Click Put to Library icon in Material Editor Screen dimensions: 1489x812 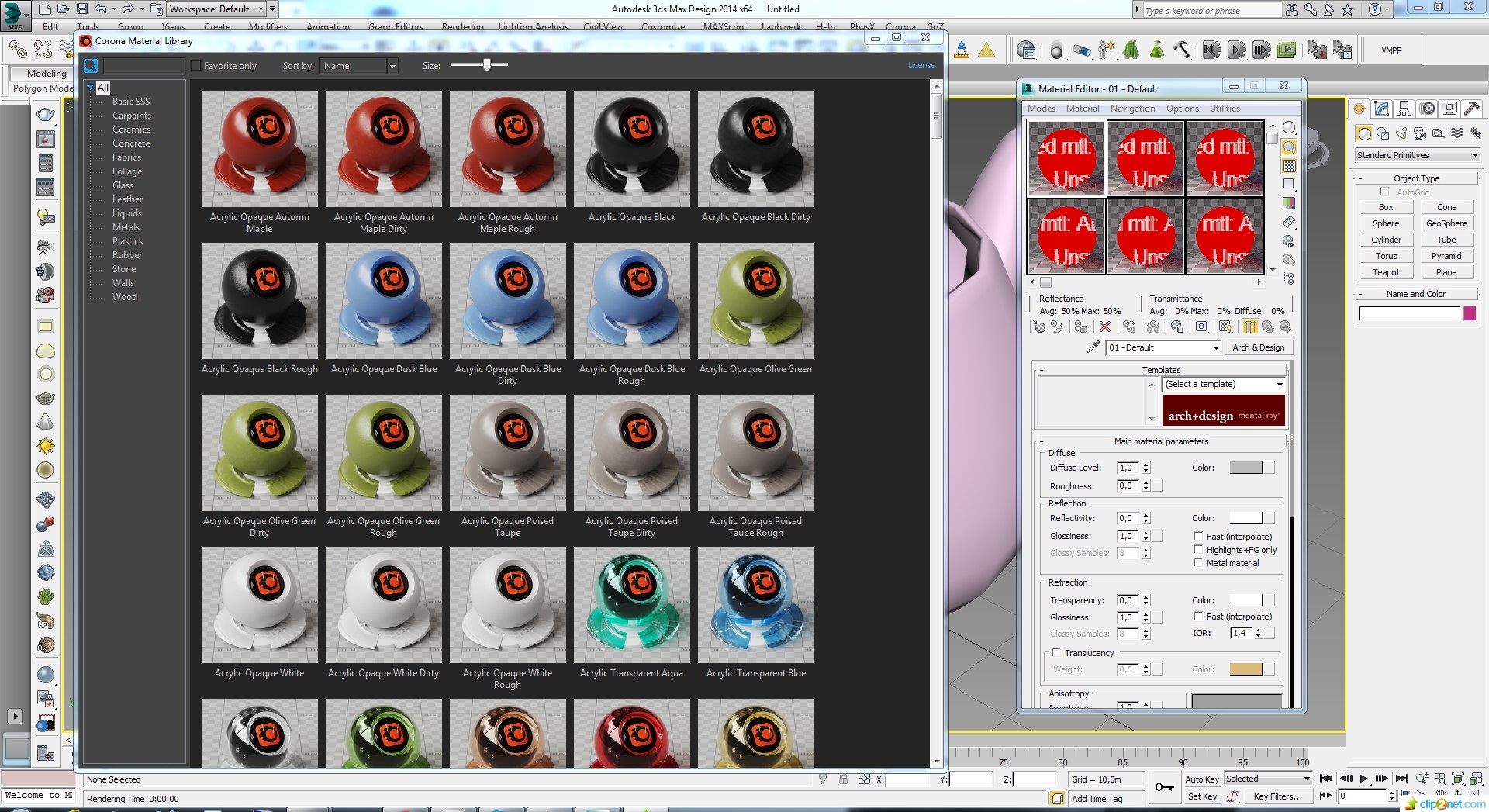click(1177, 327)
